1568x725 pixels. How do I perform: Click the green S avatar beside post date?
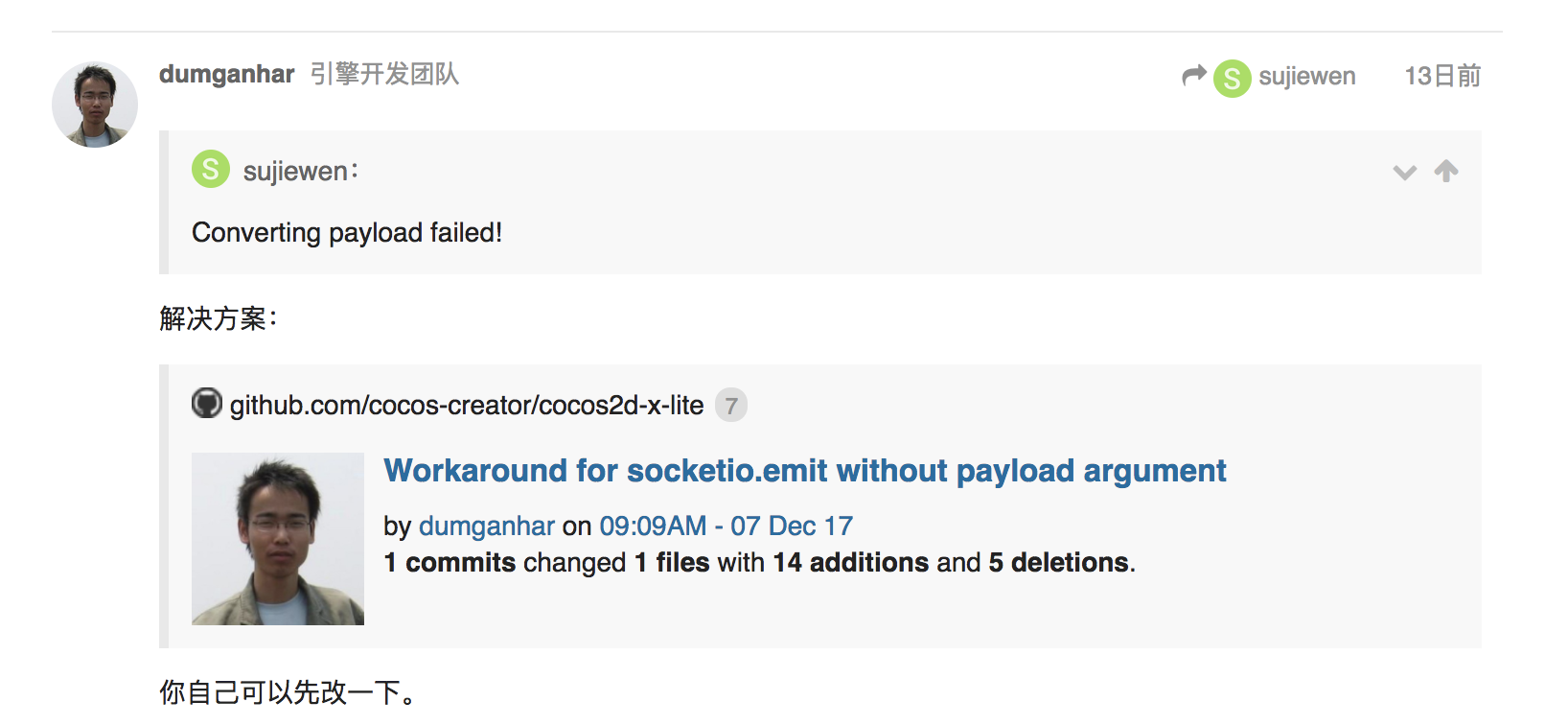click(x=1232, y=78)
